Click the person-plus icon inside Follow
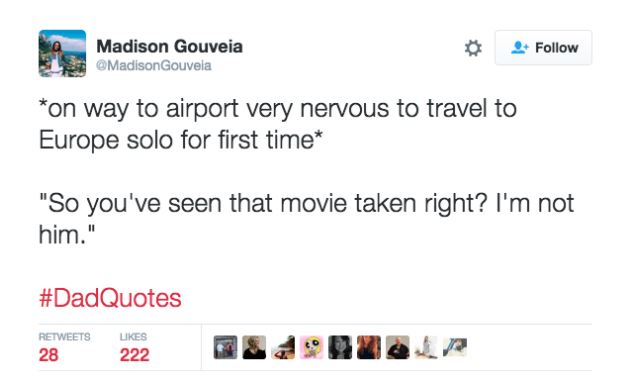 pos(520,48)
